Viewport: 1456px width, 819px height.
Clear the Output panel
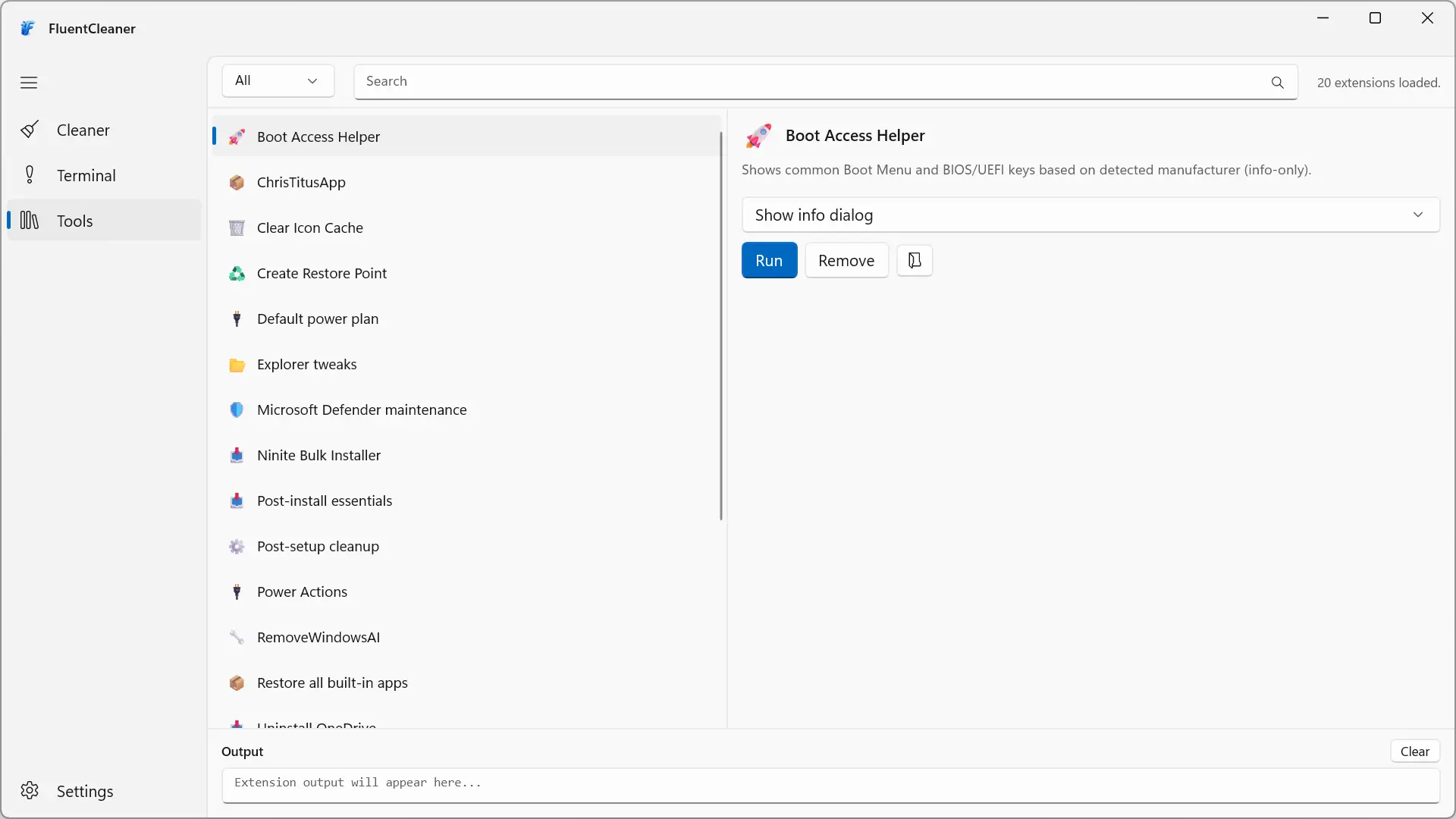(1414, 752)
